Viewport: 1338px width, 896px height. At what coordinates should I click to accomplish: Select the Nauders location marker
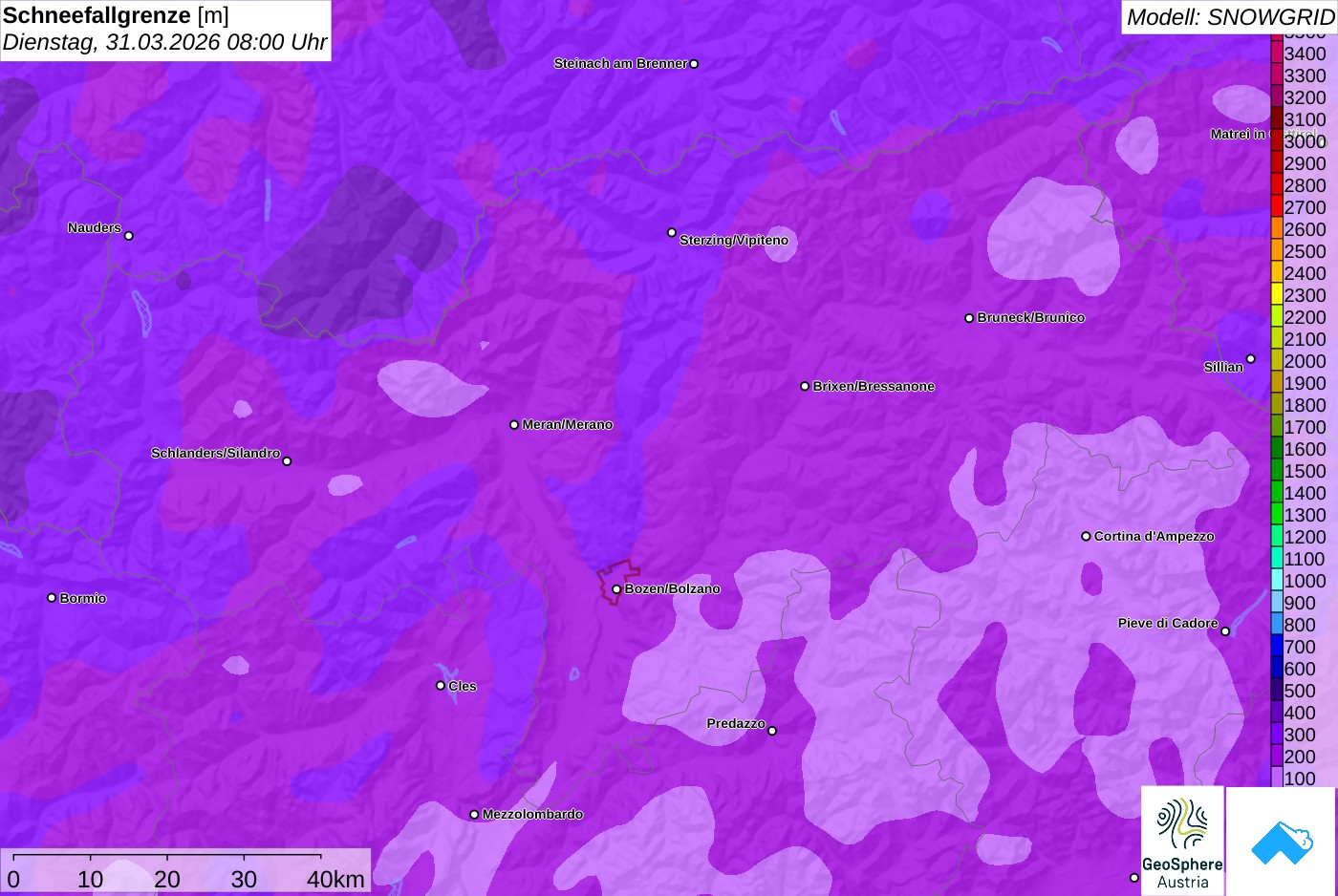point(129,236)
